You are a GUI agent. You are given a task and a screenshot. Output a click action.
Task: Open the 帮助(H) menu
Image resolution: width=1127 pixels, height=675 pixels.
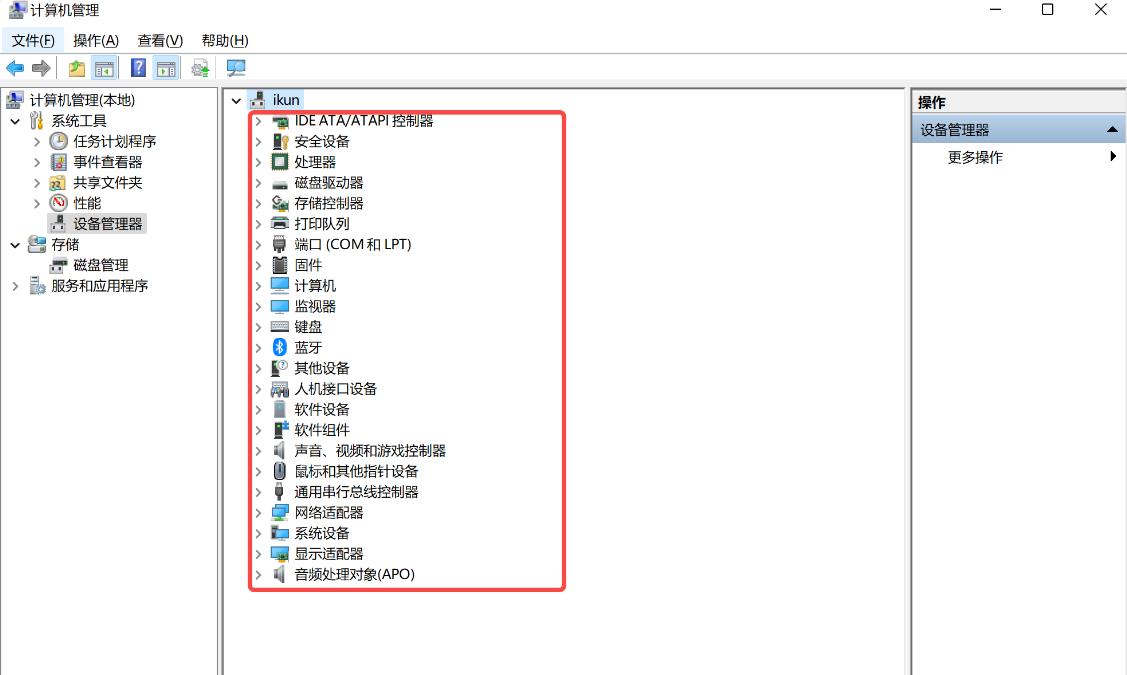click(x=225, y=40)
